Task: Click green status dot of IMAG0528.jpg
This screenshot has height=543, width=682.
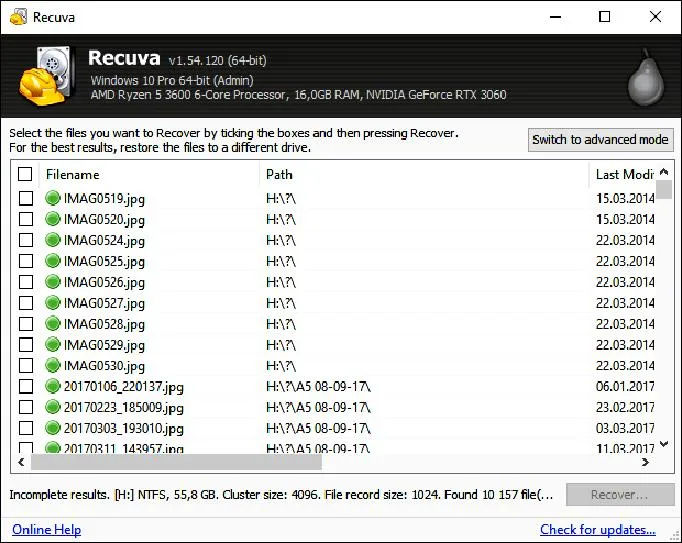Action: click(53, 324)
